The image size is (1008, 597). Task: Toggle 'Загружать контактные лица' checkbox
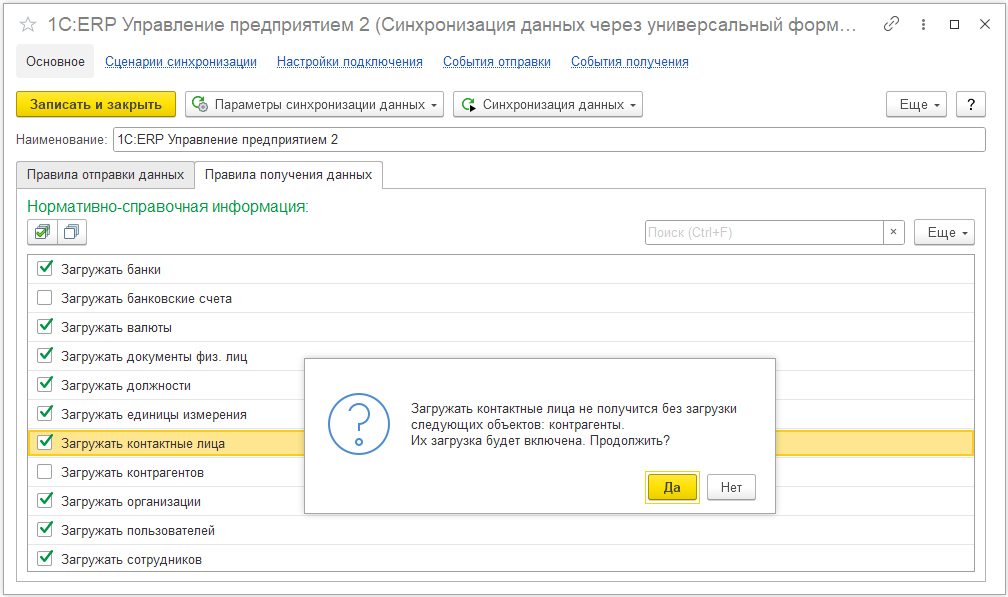44,442
